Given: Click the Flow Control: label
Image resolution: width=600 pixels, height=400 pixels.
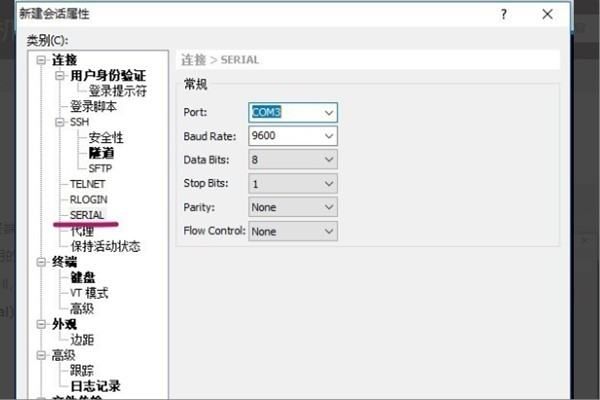Looking at the screenshot, I should 214,230.
